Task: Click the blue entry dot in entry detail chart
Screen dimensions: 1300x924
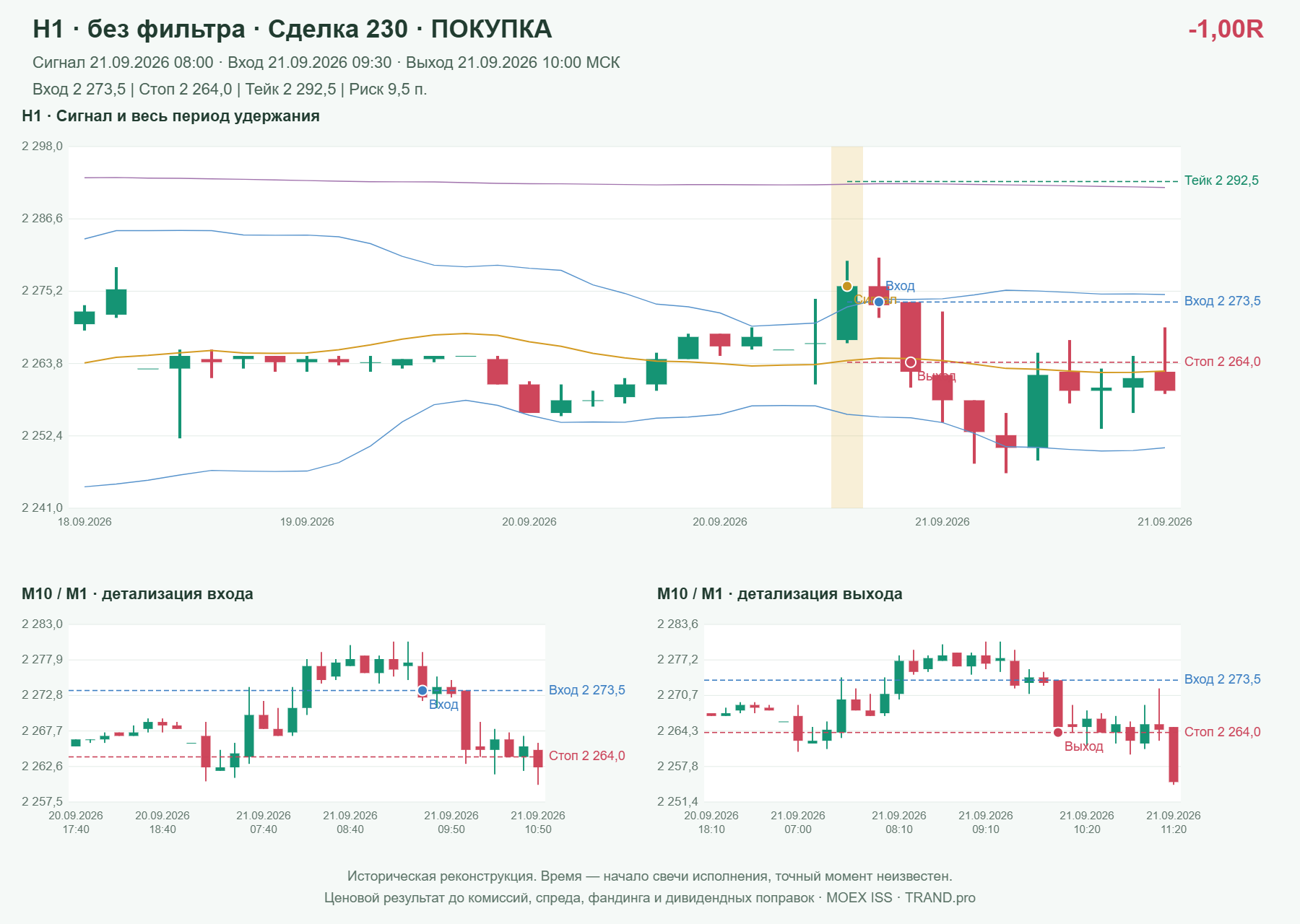Action: click(422, 691)
